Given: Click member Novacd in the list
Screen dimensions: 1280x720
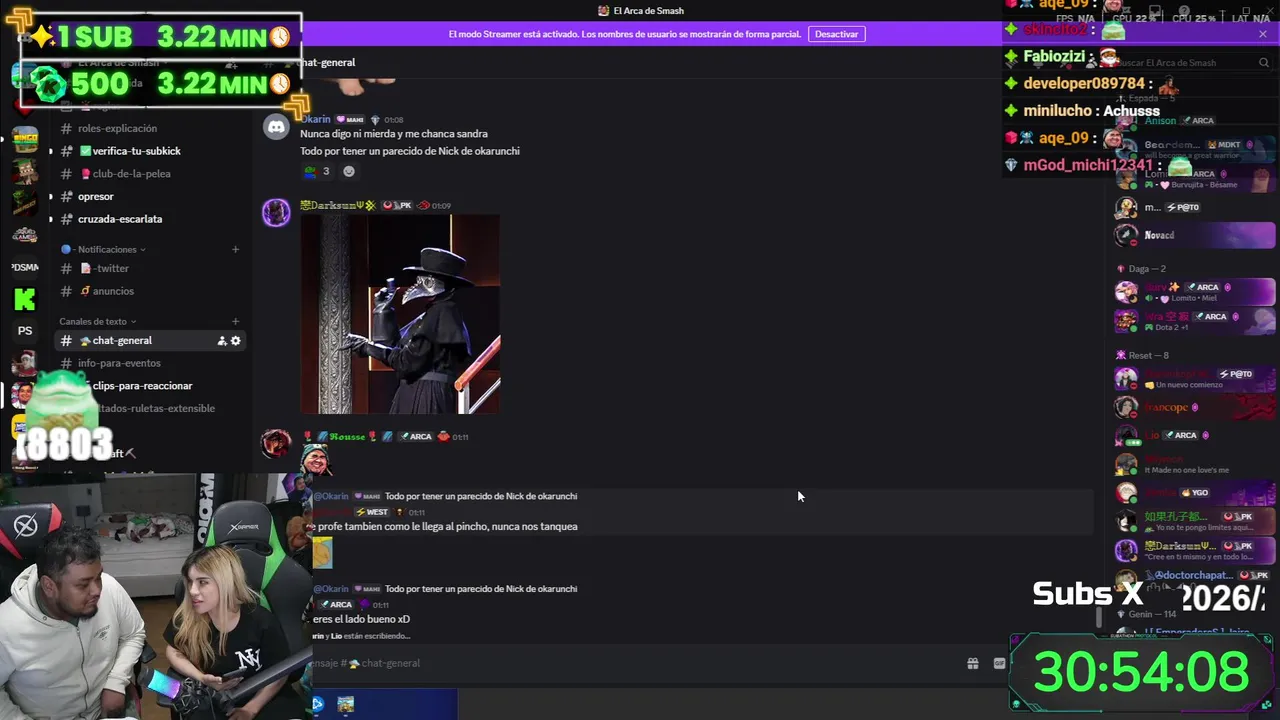Looking at the screenshot, I should click(x=1195, y=235).
